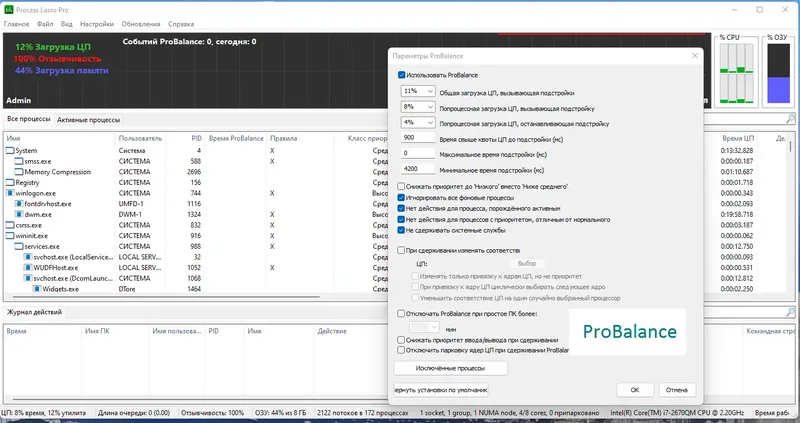
Task: Click the process list search magnifier icon
Action: pos(790,119)
